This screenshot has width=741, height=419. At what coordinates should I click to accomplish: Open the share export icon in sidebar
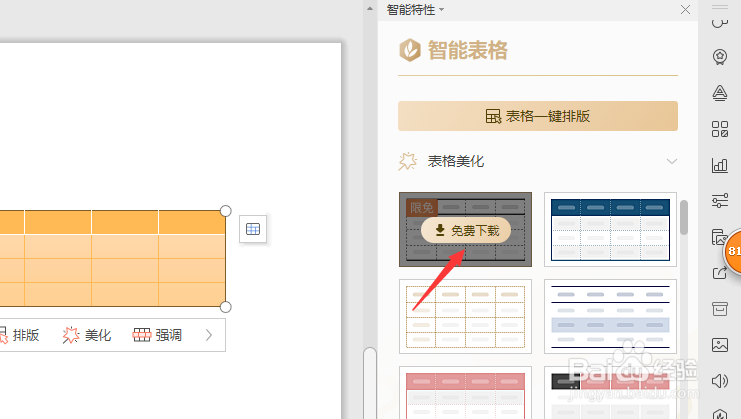click(720, 273)
